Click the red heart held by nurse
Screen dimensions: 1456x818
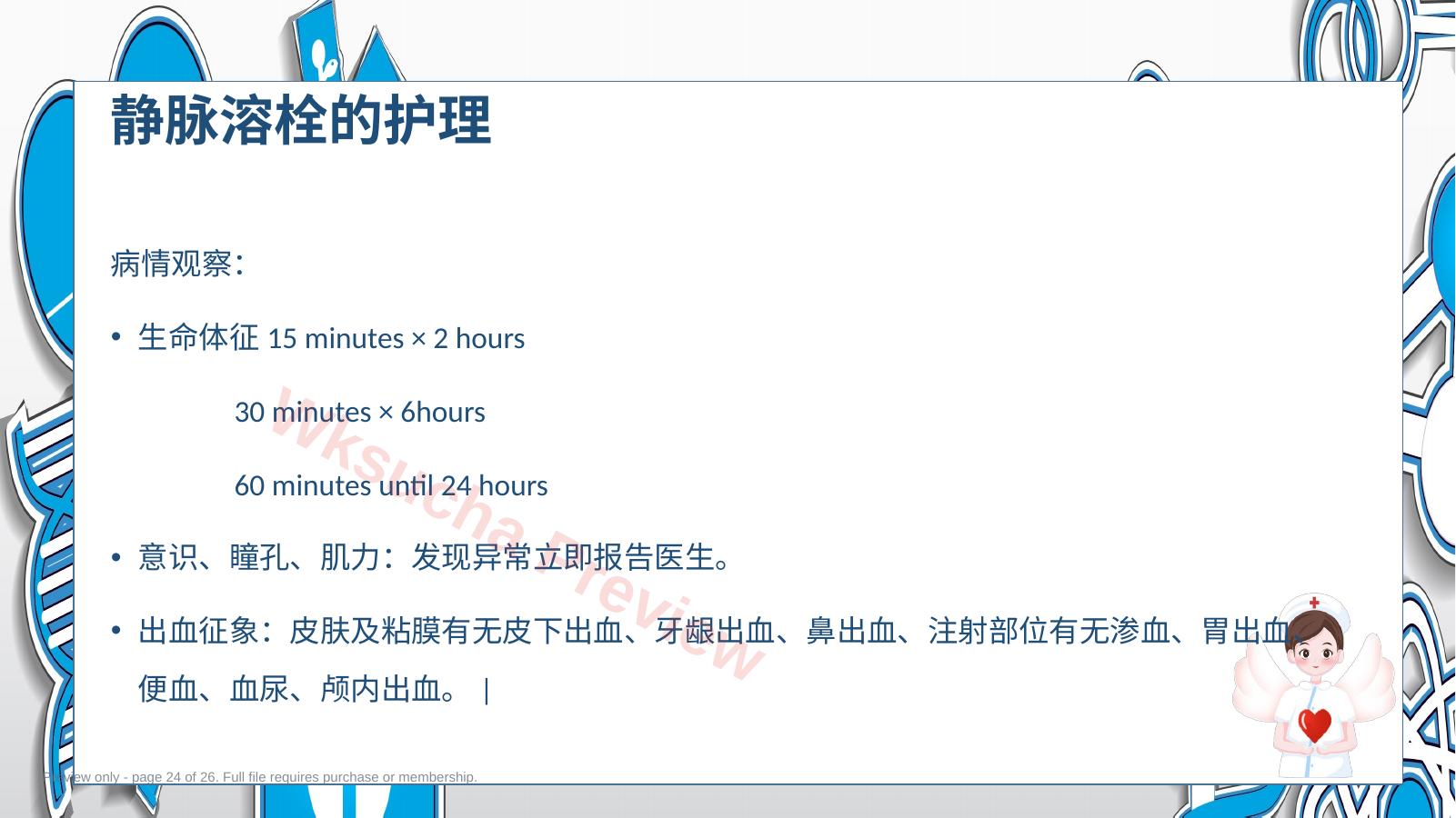click(1314, 725)
